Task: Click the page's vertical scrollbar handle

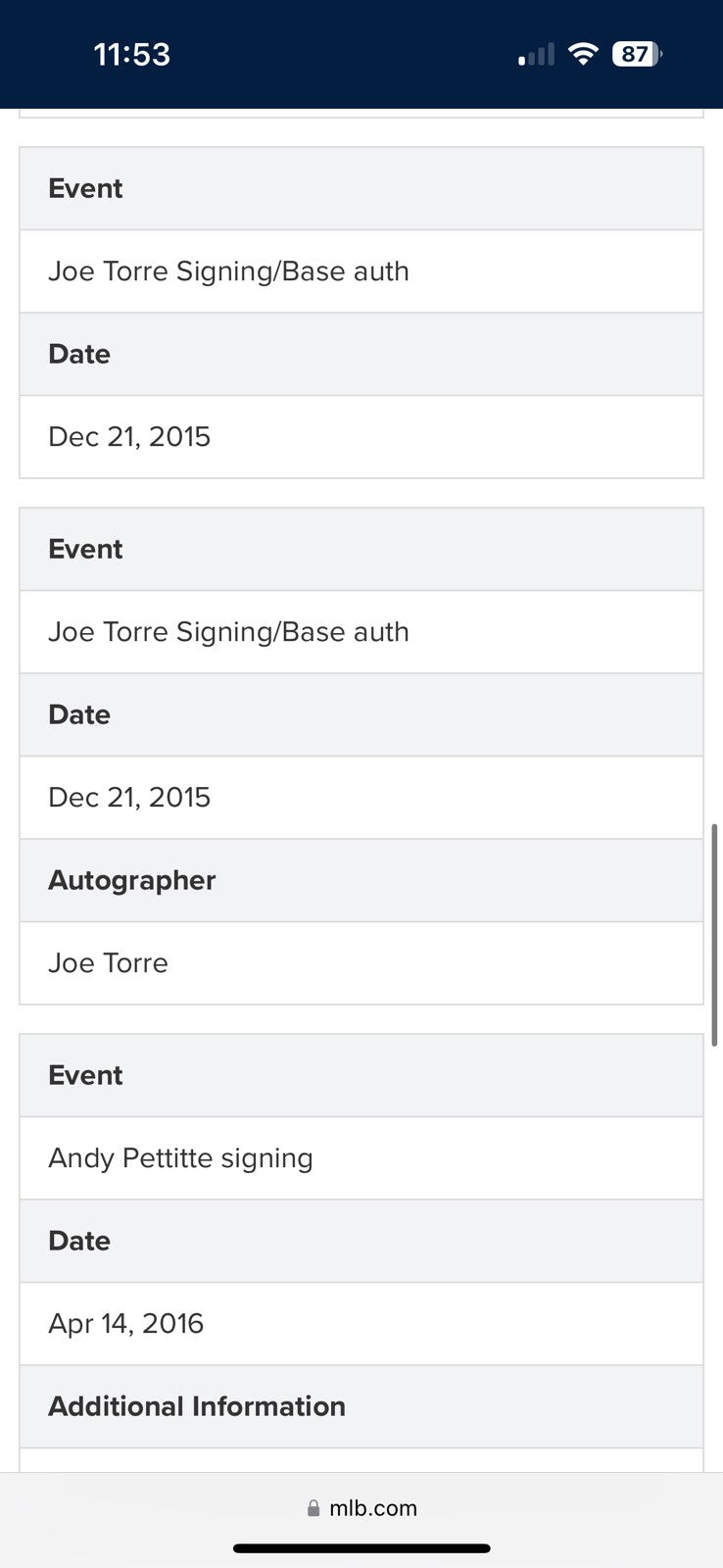Action: click(x=715, y=935)
